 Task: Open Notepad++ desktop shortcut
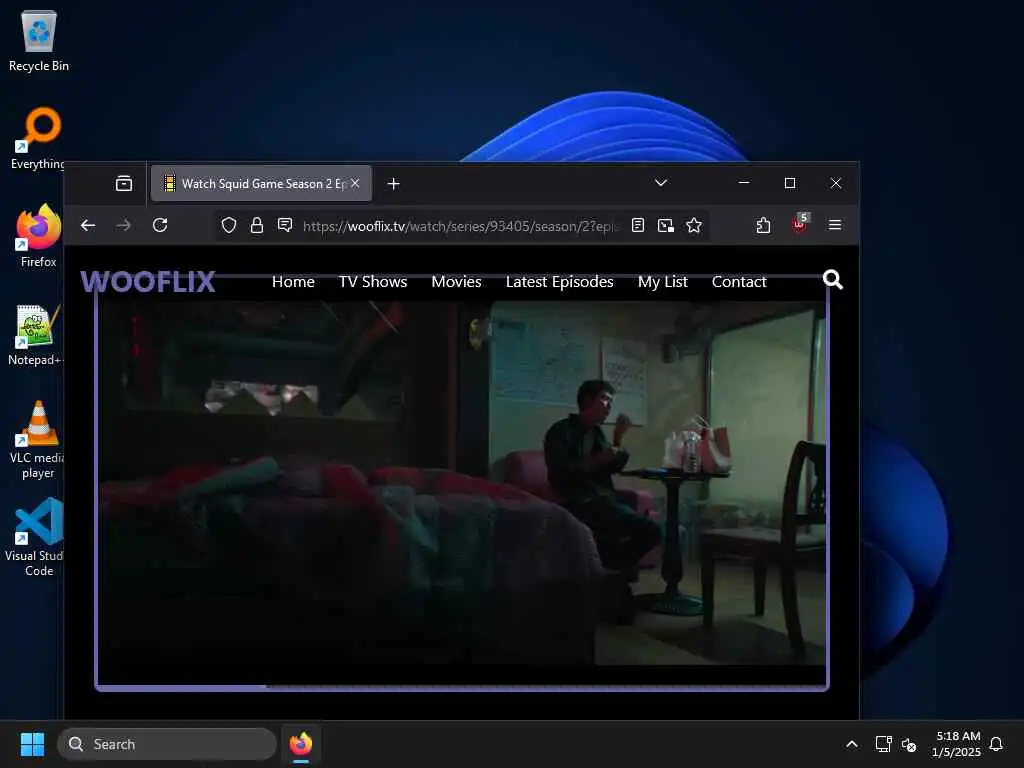(x=36, y=334)
